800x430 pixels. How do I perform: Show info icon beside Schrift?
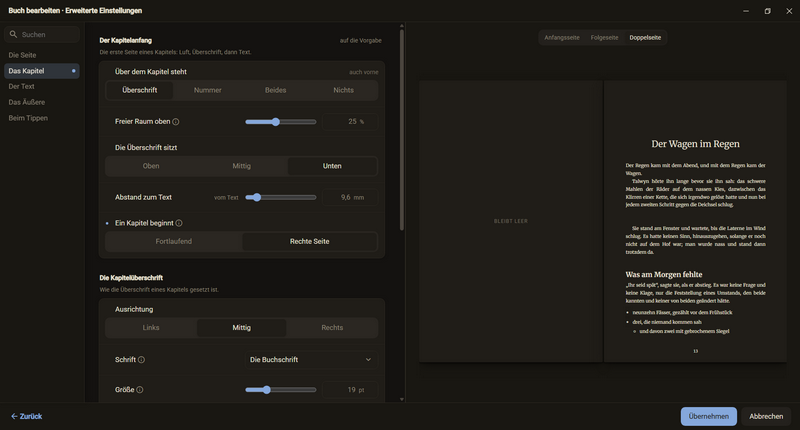point(141,360)
